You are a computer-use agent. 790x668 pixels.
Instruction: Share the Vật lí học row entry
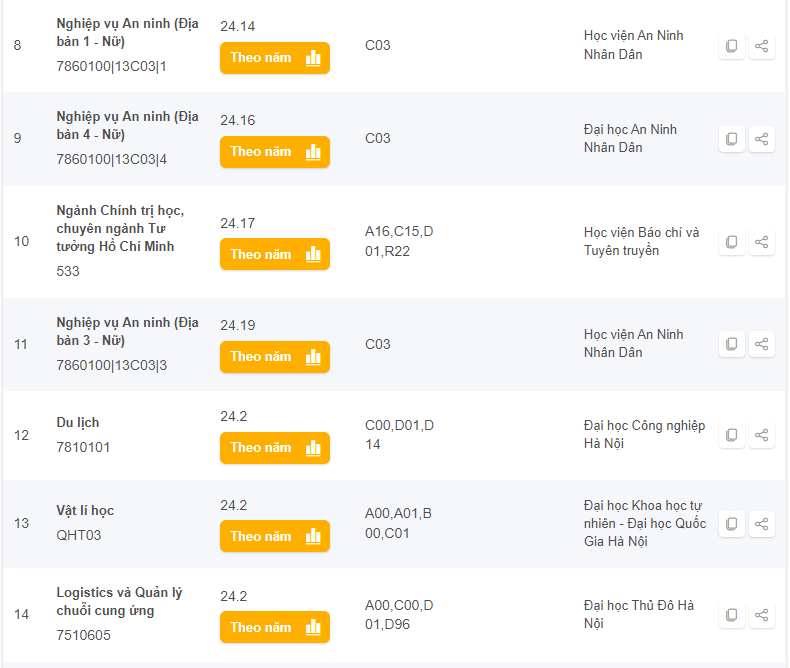[x=762, y=524]
